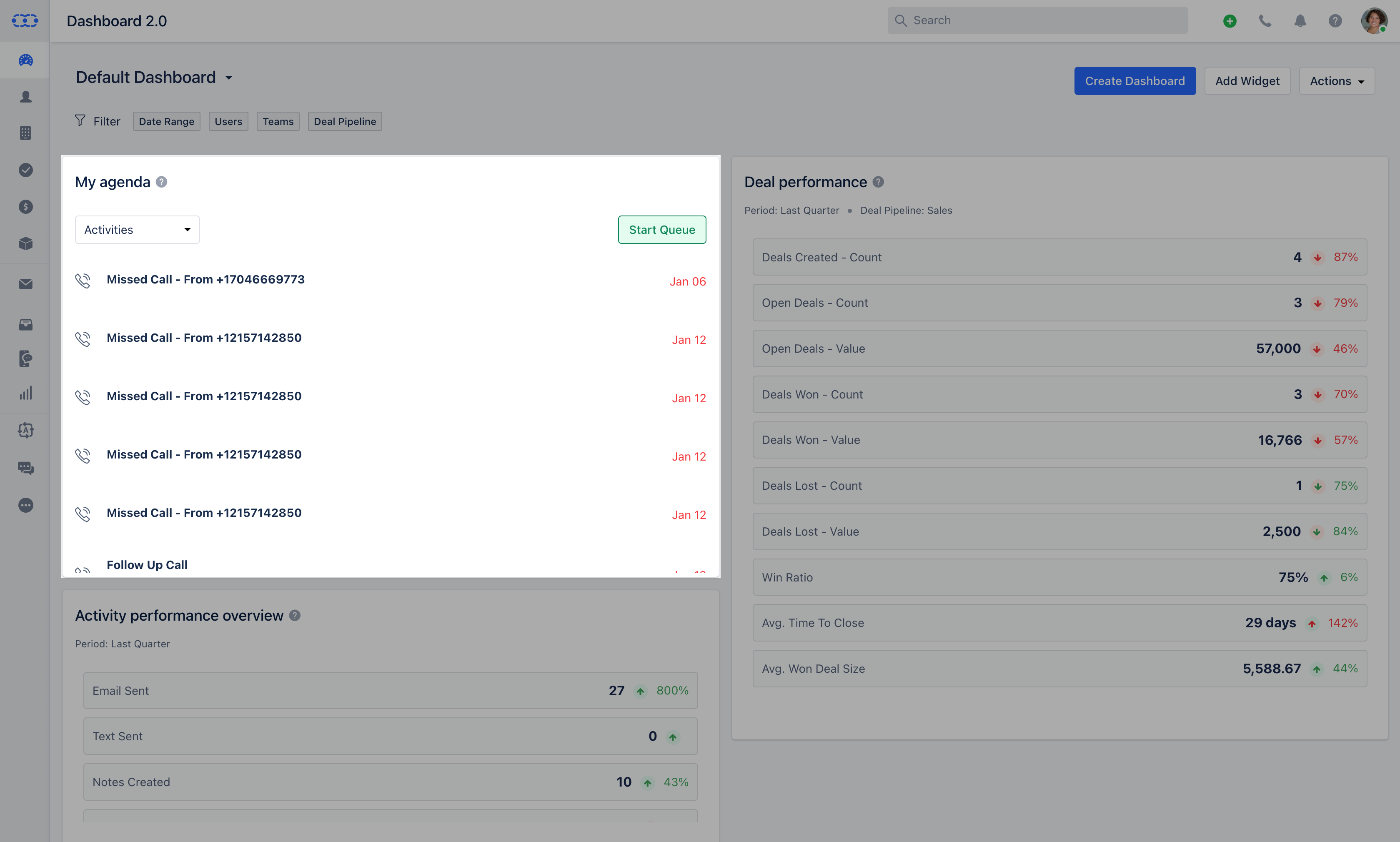
Task: Open Reports bar chart icon in sidebar
Action: [25, 393]
